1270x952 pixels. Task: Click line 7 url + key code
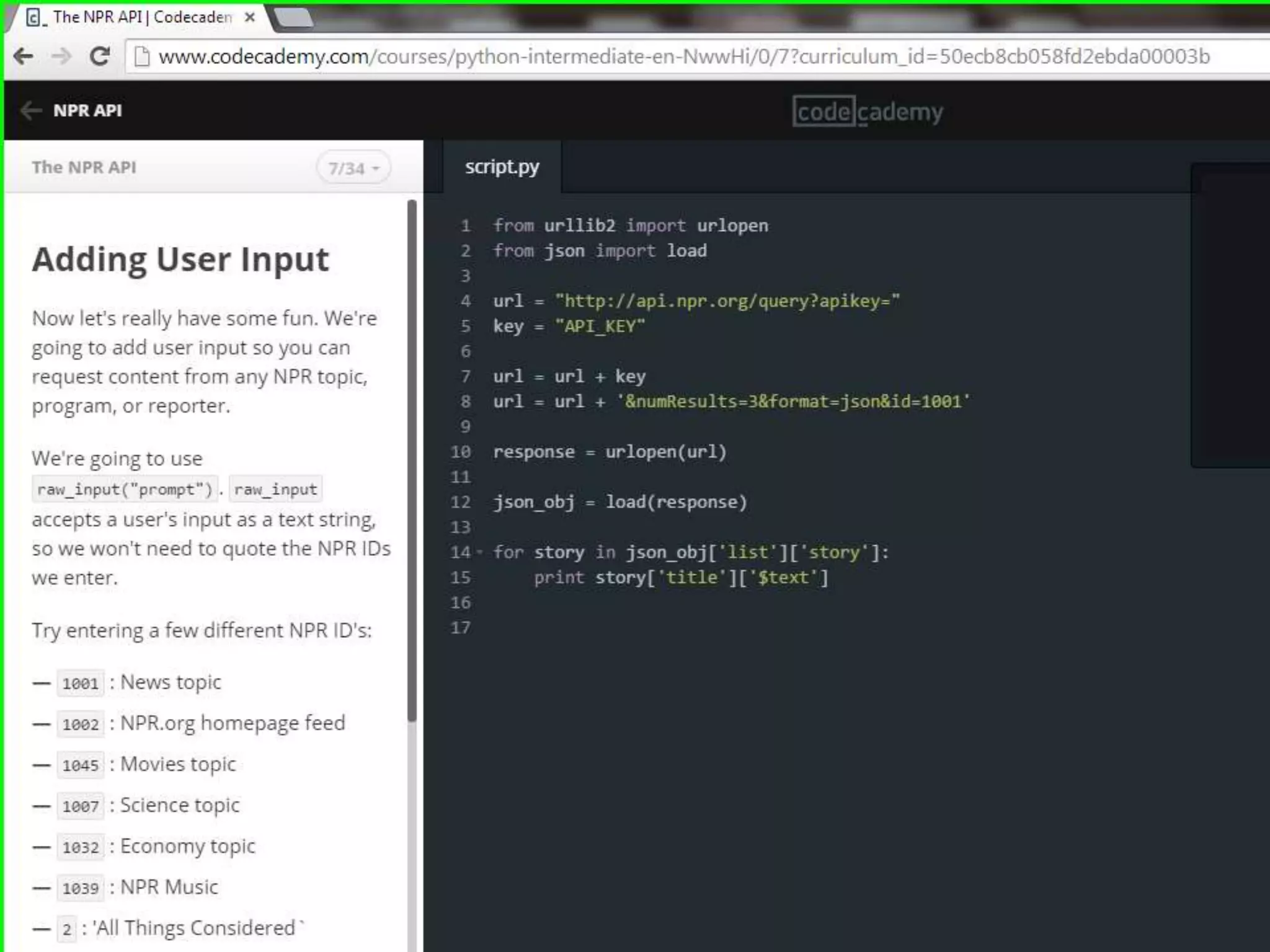[x=569, y=376]
